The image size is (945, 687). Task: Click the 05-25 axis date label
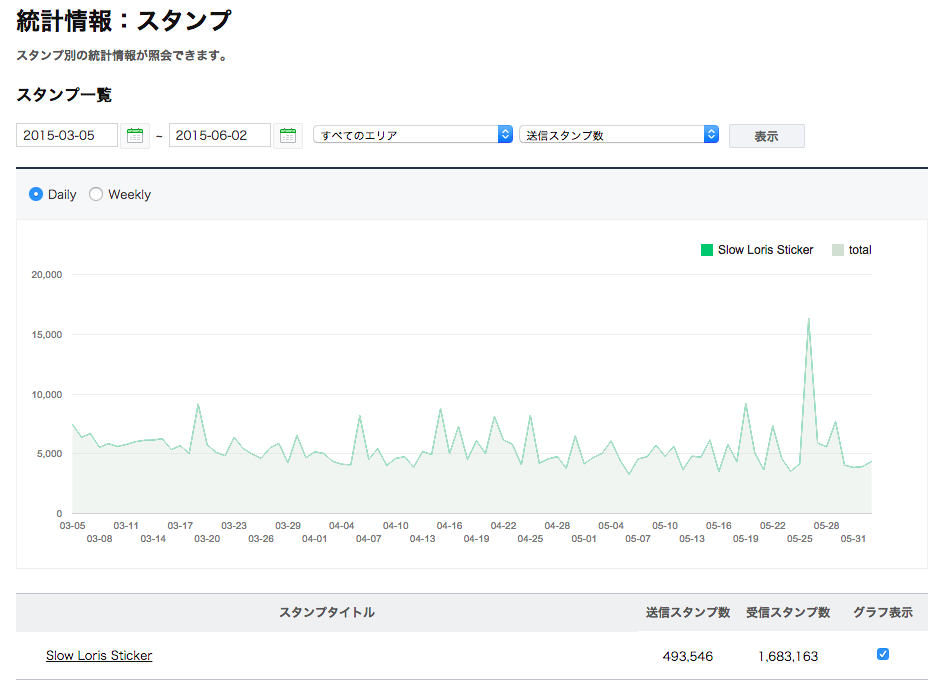(799, 538)
